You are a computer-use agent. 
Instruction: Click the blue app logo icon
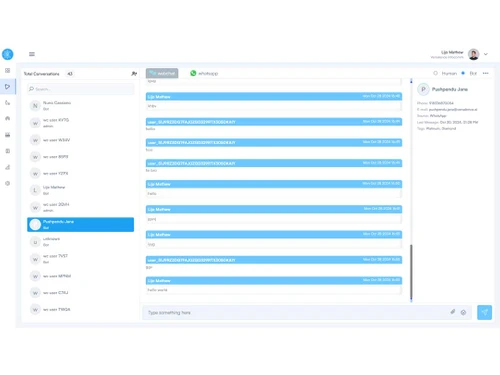pos(7,54)
